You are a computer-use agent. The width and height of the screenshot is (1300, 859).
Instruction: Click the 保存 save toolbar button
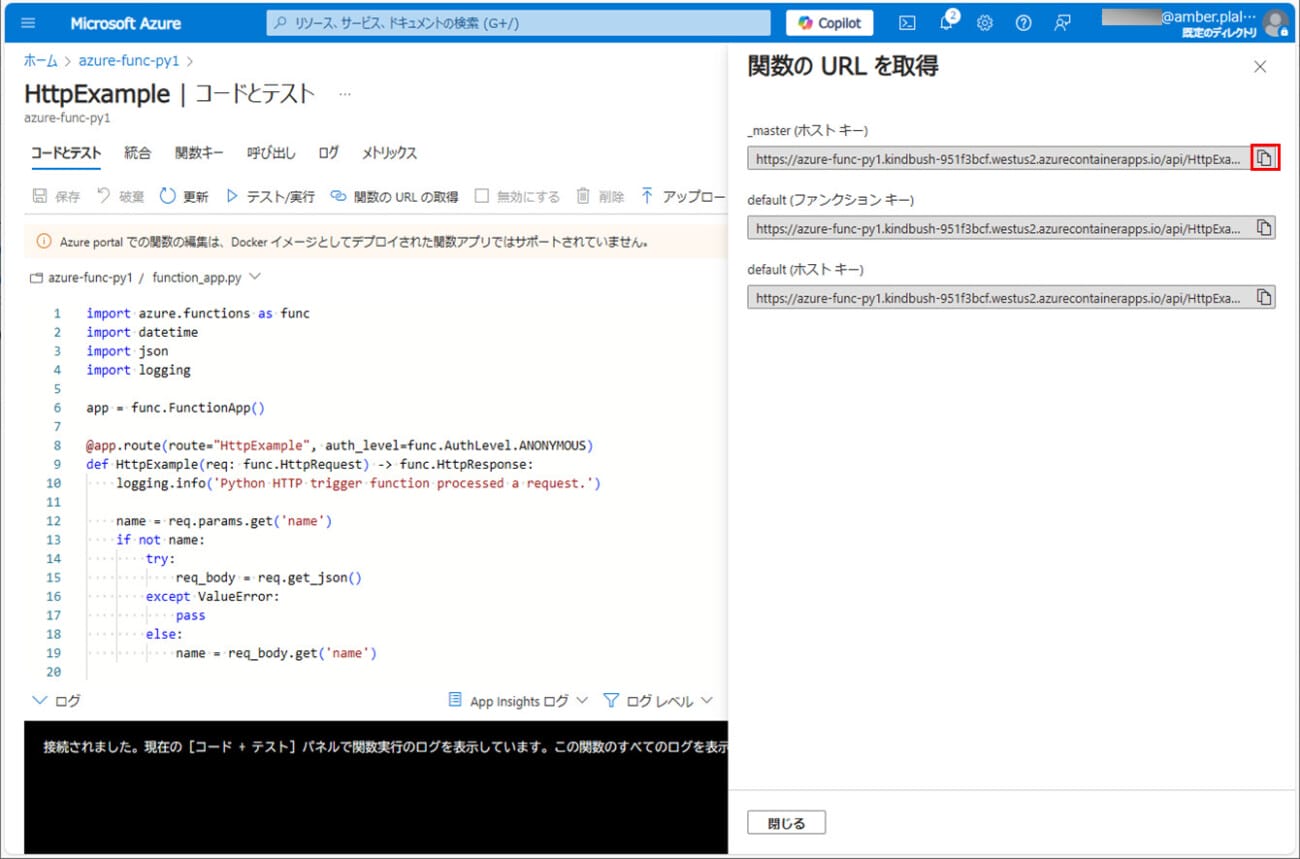(x=56, y=197)
